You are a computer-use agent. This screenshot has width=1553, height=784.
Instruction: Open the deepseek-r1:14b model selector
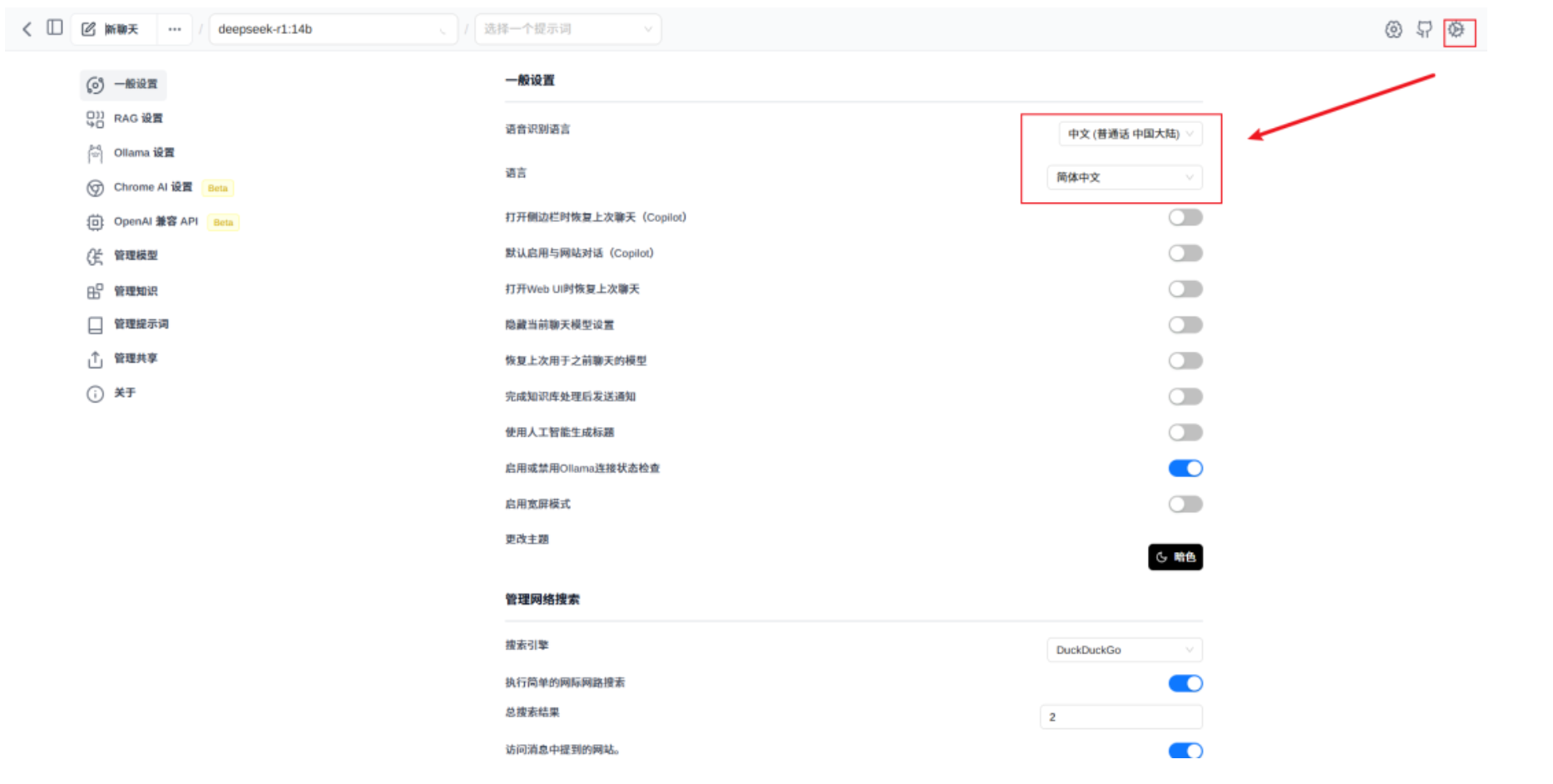click(x=332, y=29)
